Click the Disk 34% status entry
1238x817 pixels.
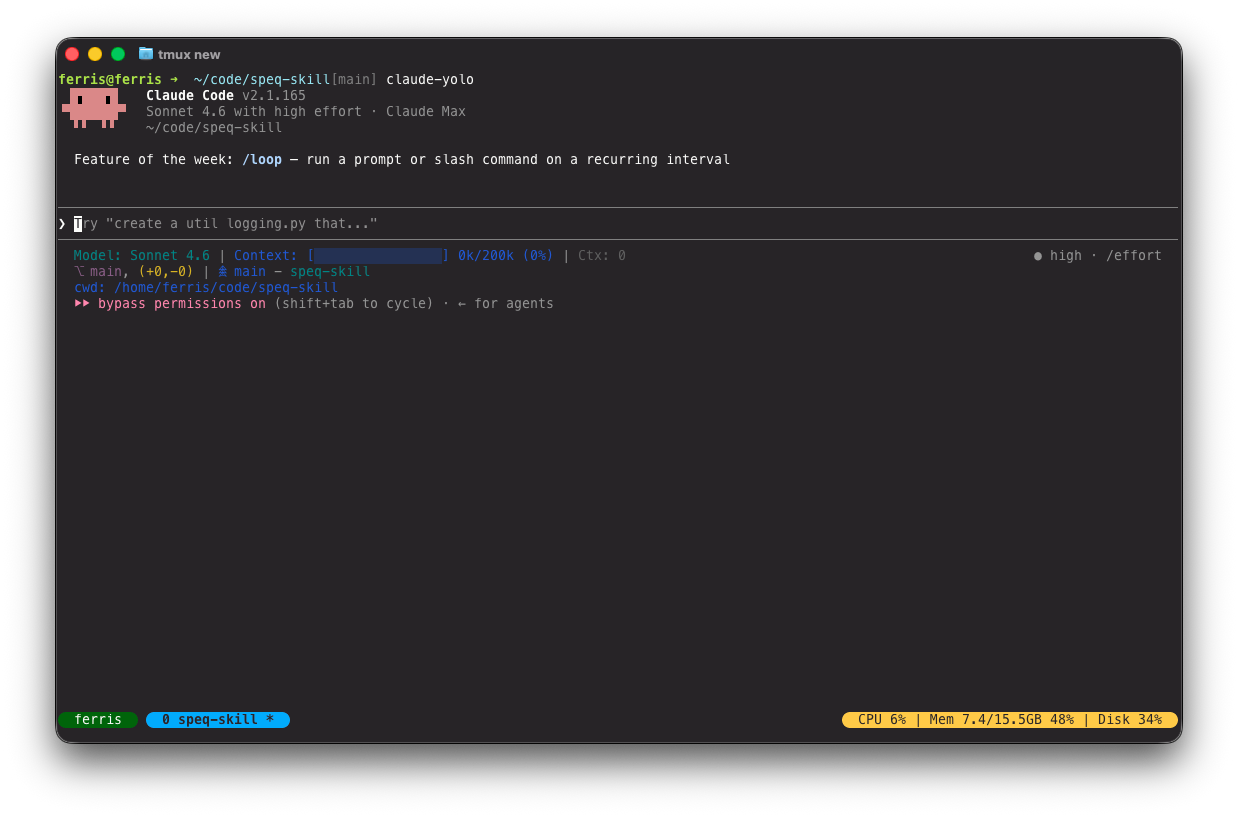1130,719
